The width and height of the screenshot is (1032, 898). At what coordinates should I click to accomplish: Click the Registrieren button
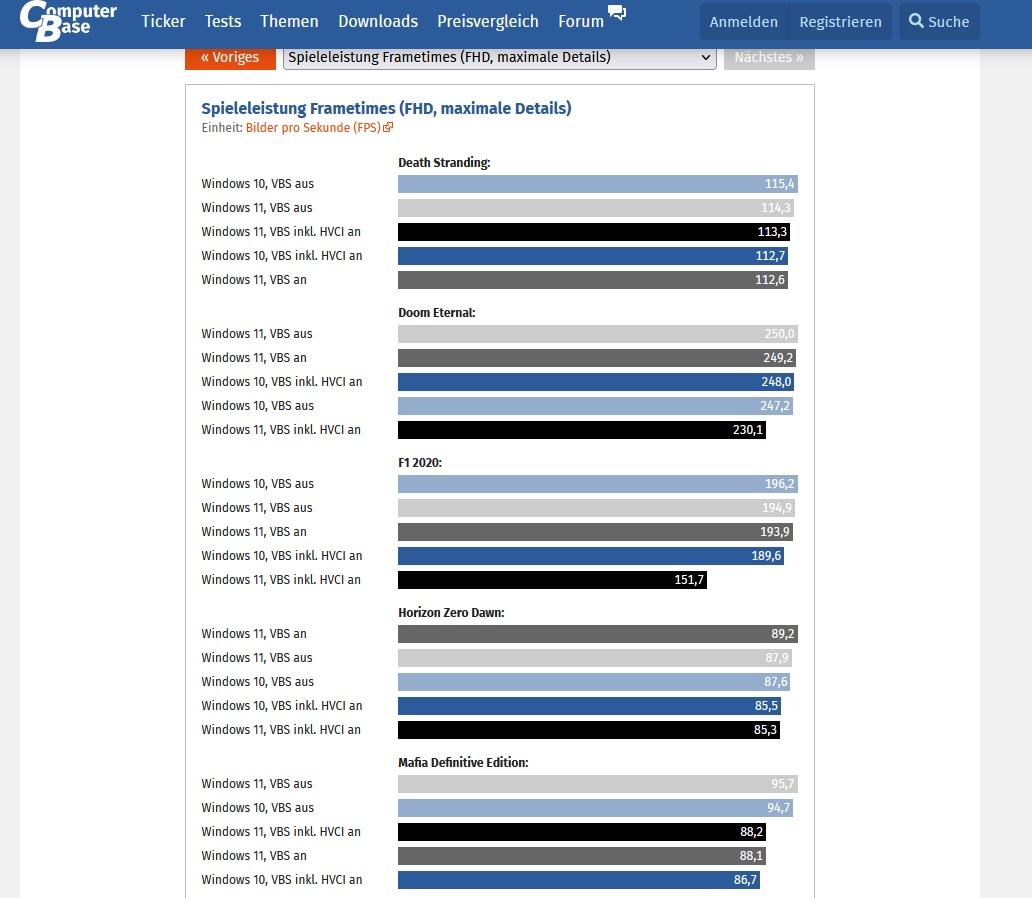tap(840, 22)
